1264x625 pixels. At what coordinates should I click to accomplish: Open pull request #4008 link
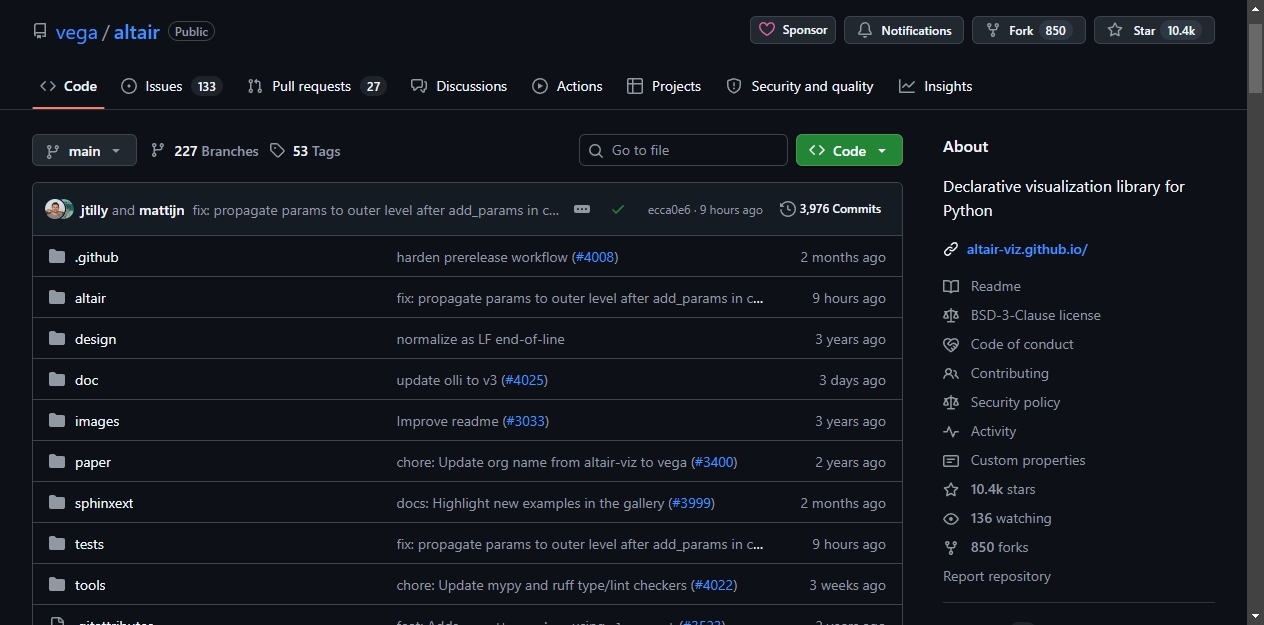coord(595,257)
